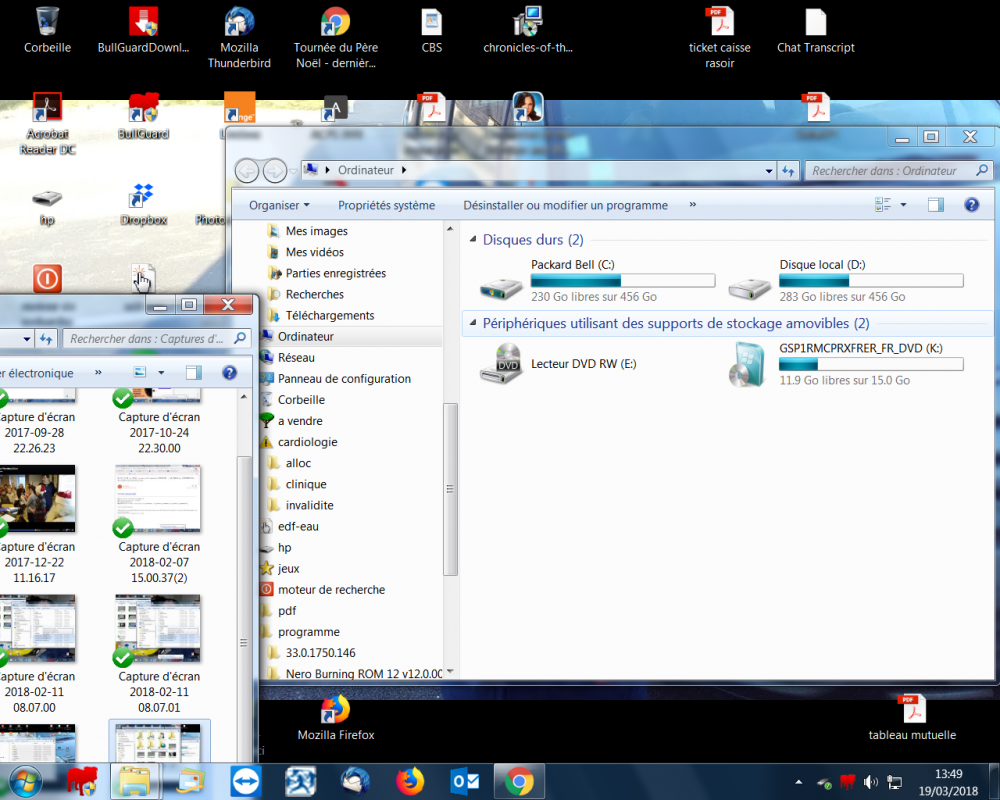Click the Lecteur DVD RW (E:) icon
This screenshot has width=1000, height=800.
pos(500,365)
